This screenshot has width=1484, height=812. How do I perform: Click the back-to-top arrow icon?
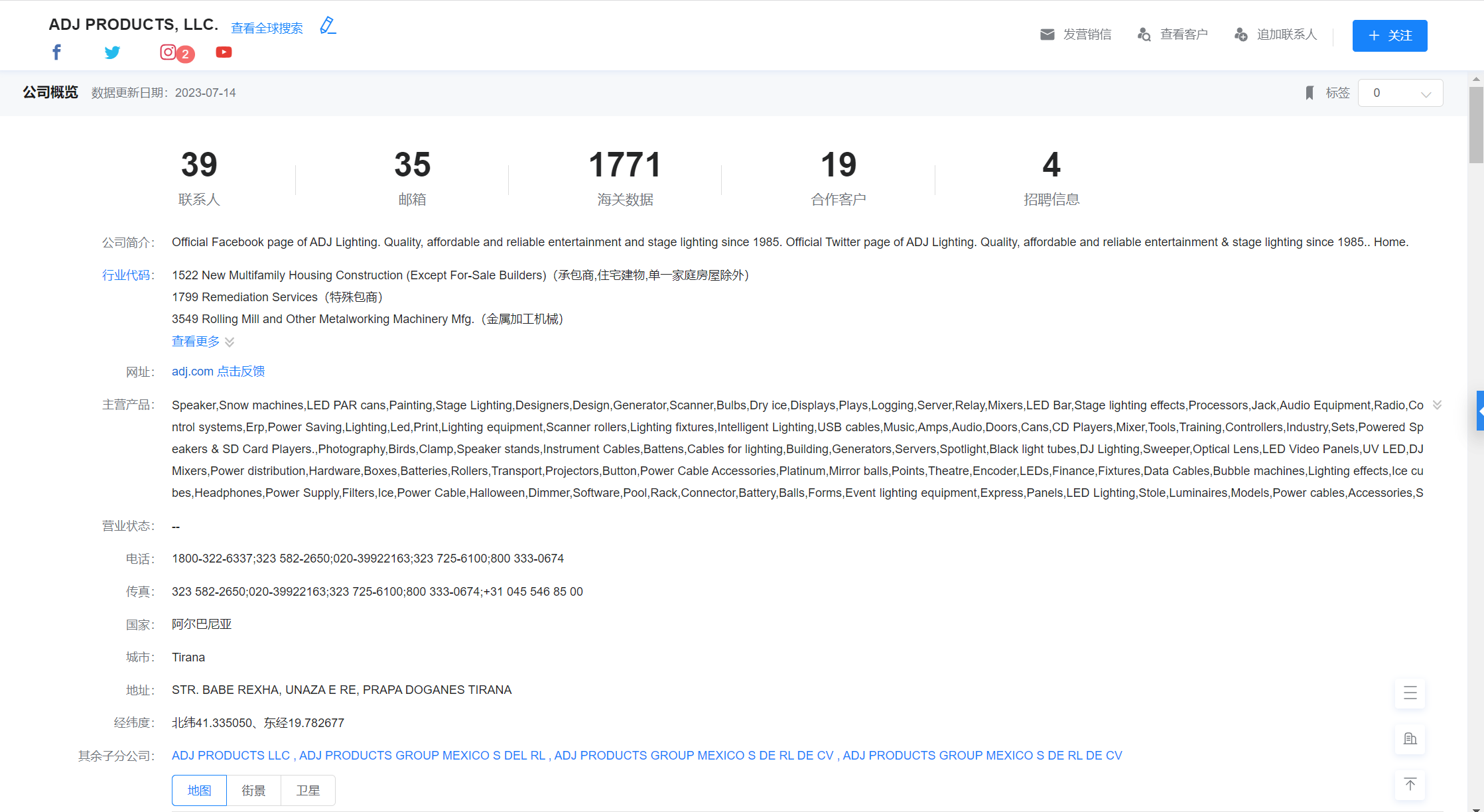coord(1410,785)
